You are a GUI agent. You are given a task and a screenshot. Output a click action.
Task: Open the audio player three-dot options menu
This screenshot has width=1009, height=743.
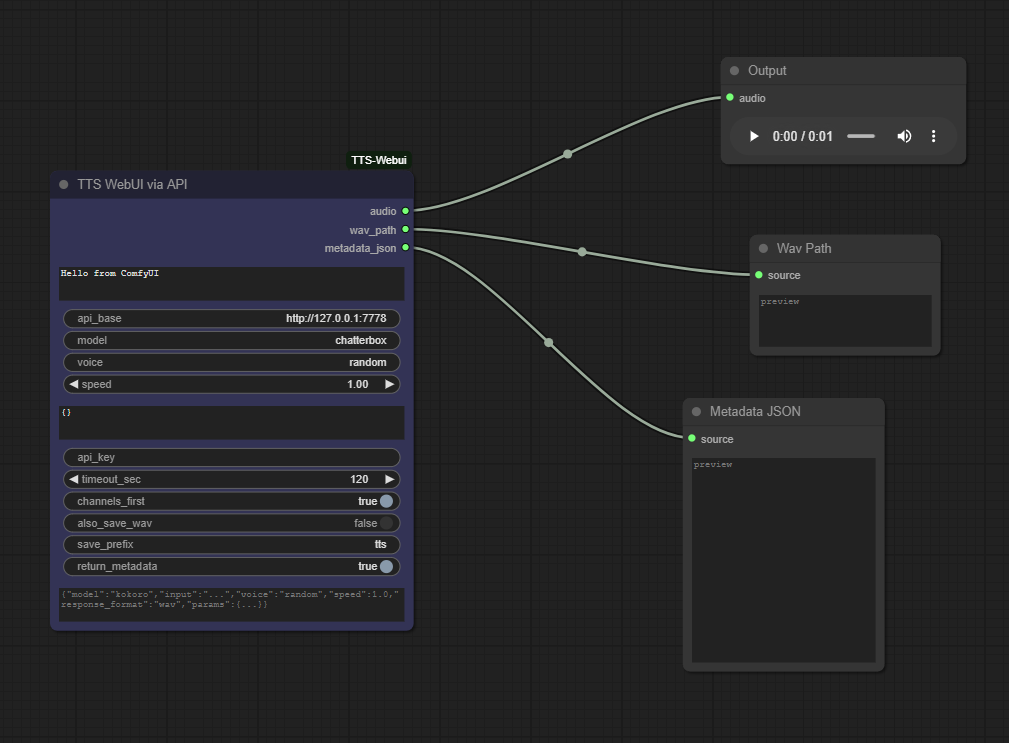pyautogui.click(x=933, y=136)
